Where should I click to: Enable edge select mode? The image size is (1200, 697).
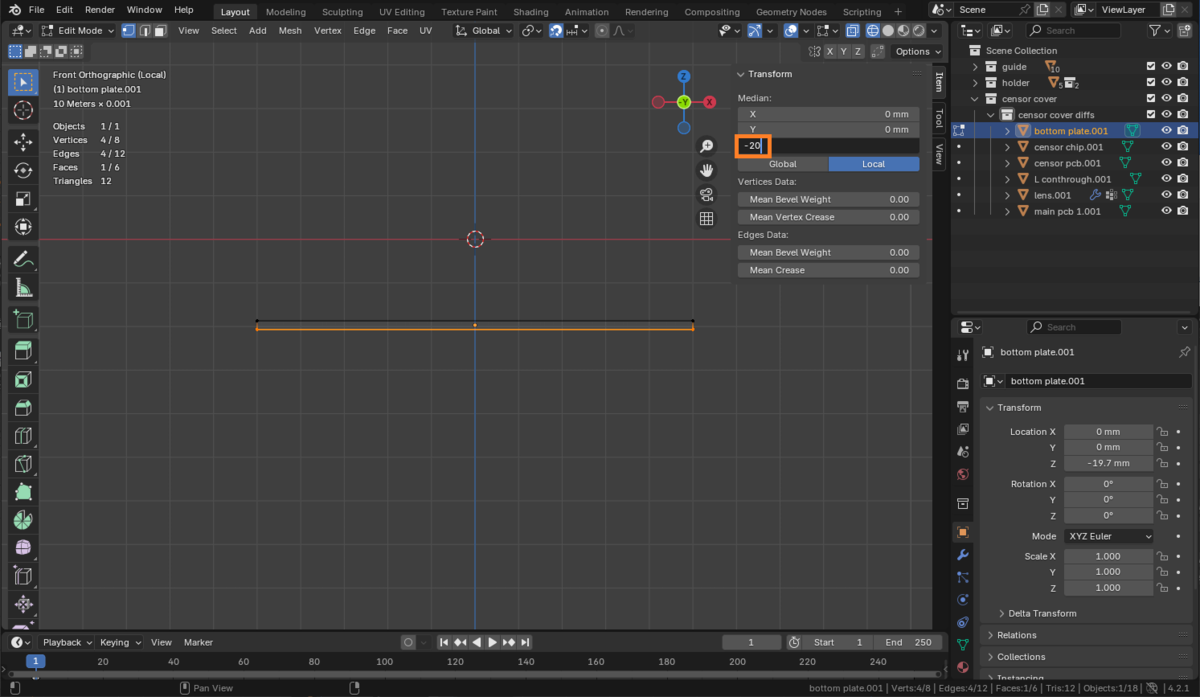coord(144,30)
